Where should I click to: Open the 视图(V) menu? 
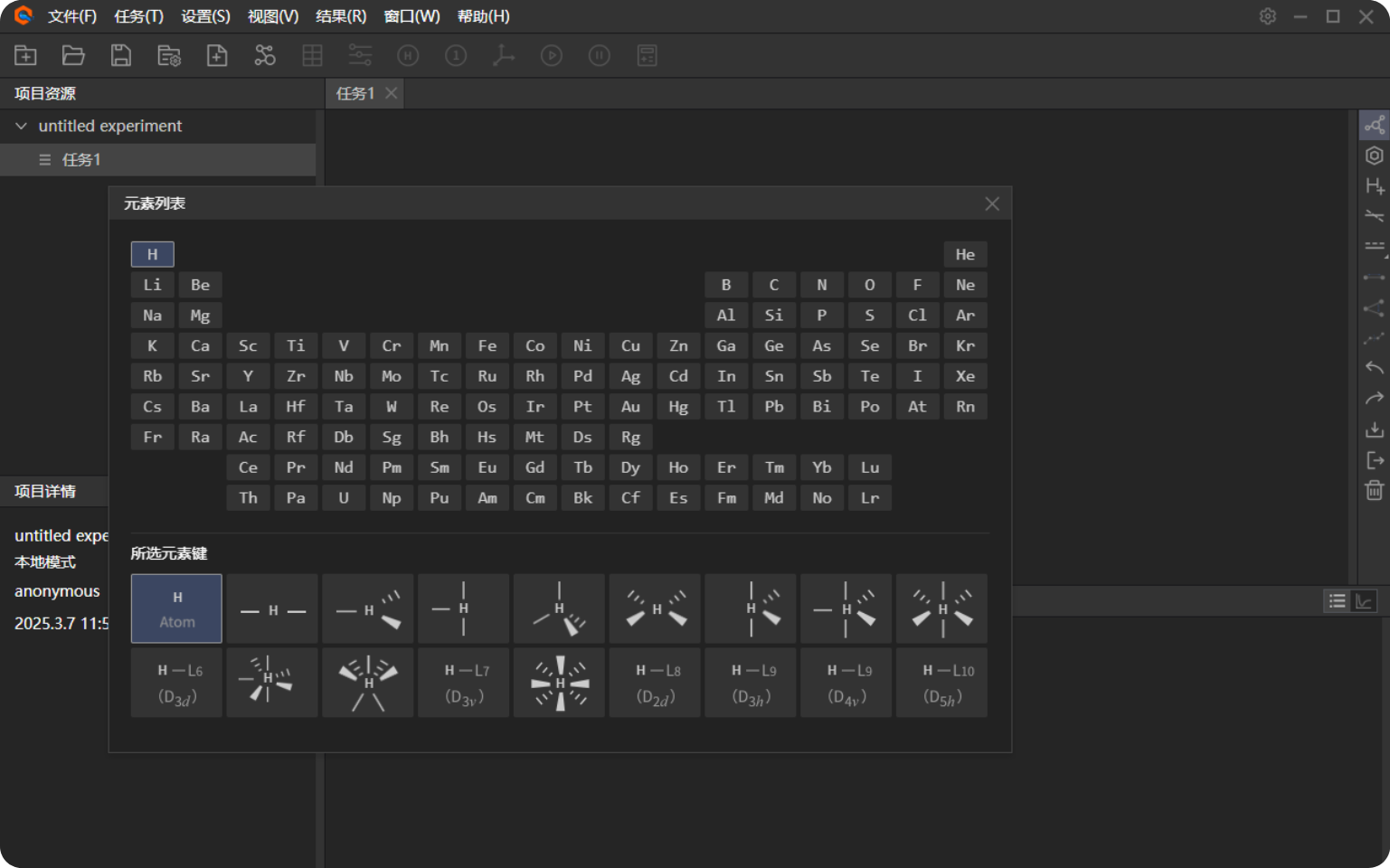tap(273, 16)
